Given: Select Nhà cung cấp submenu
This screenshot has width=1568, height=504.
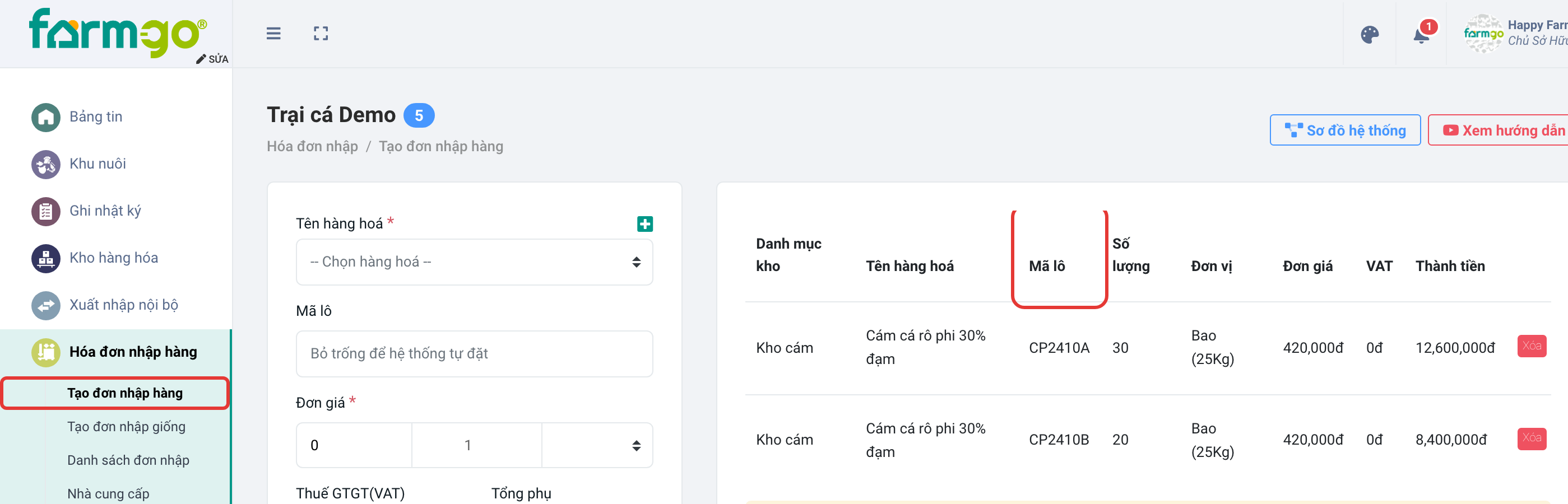Looking at the screenshot, I should (108, 494).
